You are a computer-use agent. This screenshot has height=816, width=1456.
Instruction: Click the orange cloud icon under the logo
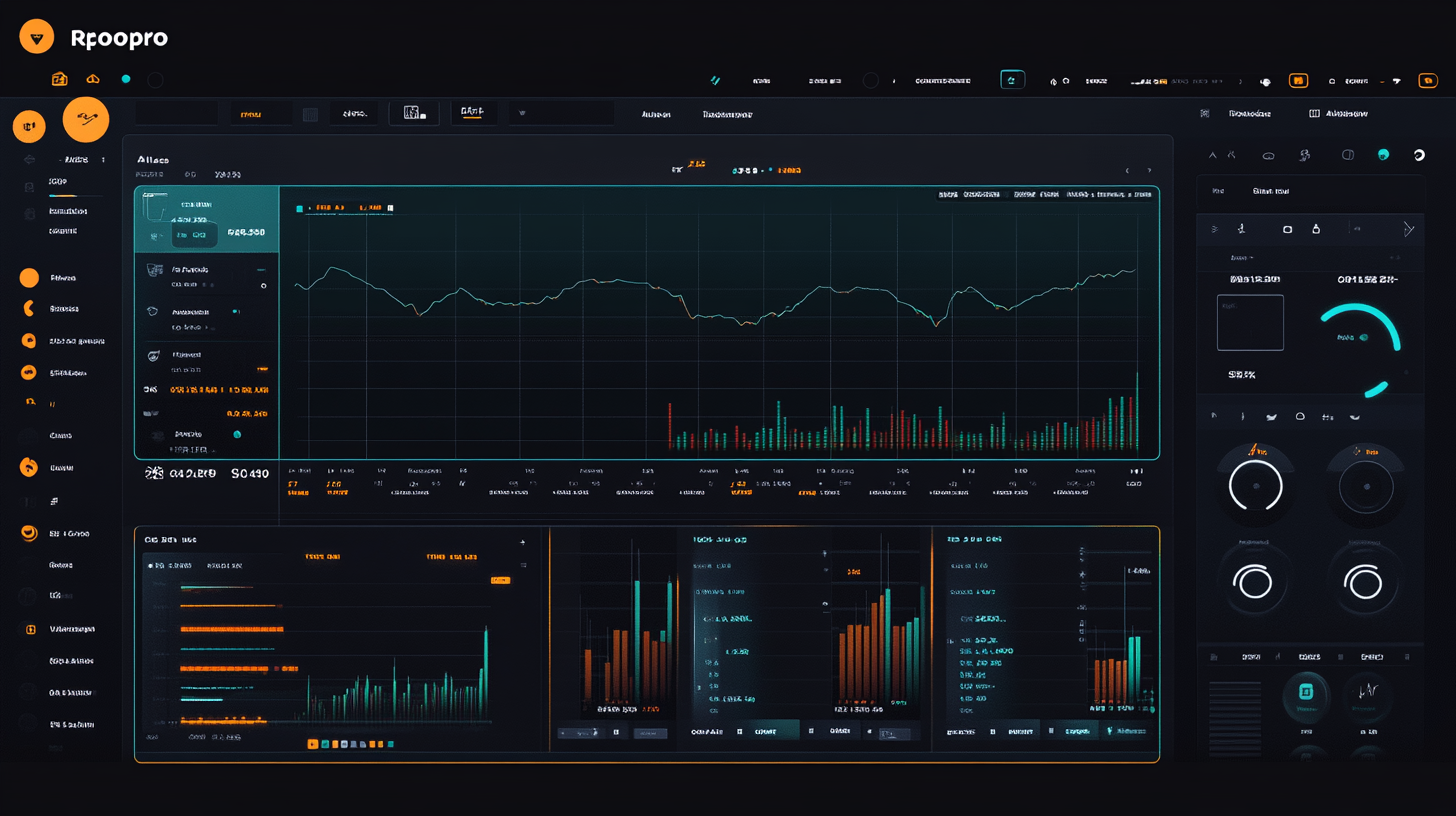(93, 79)
